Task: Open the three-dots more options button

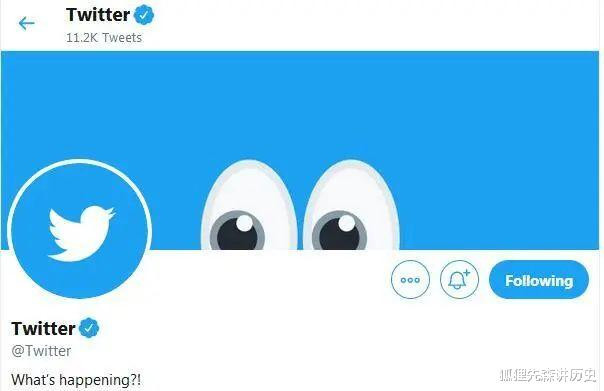Action: (x=410, y=280)
